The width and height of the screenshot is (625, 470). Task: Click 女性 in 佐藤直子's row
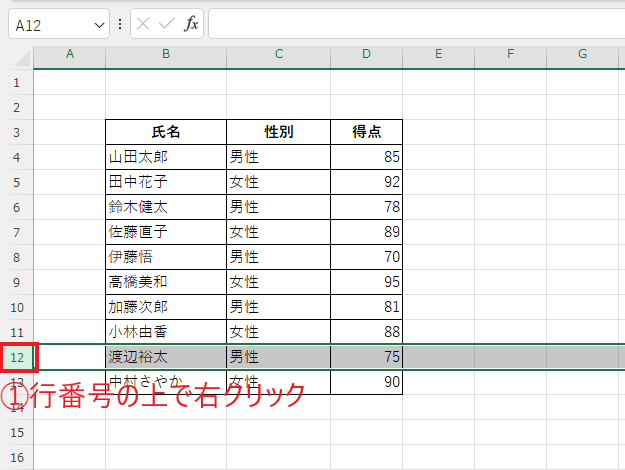pos(279,232)
